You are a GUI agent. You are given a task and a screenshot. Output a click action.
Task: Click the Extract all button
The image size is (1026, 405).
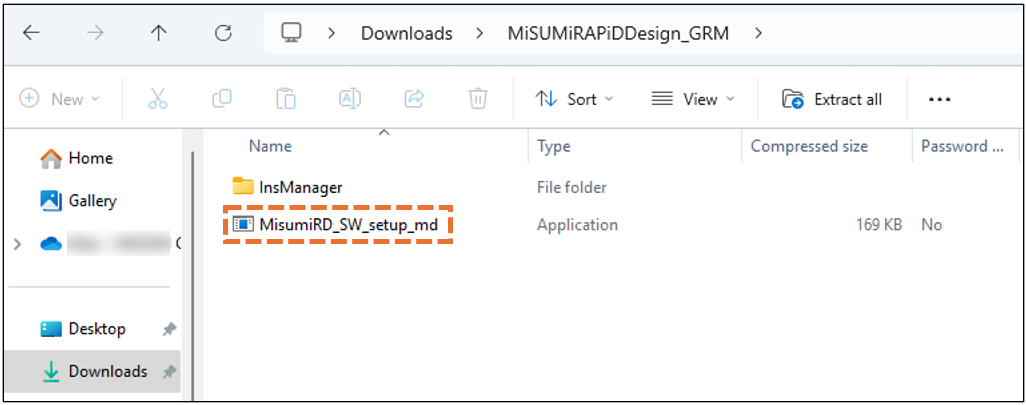pos(833,98)
